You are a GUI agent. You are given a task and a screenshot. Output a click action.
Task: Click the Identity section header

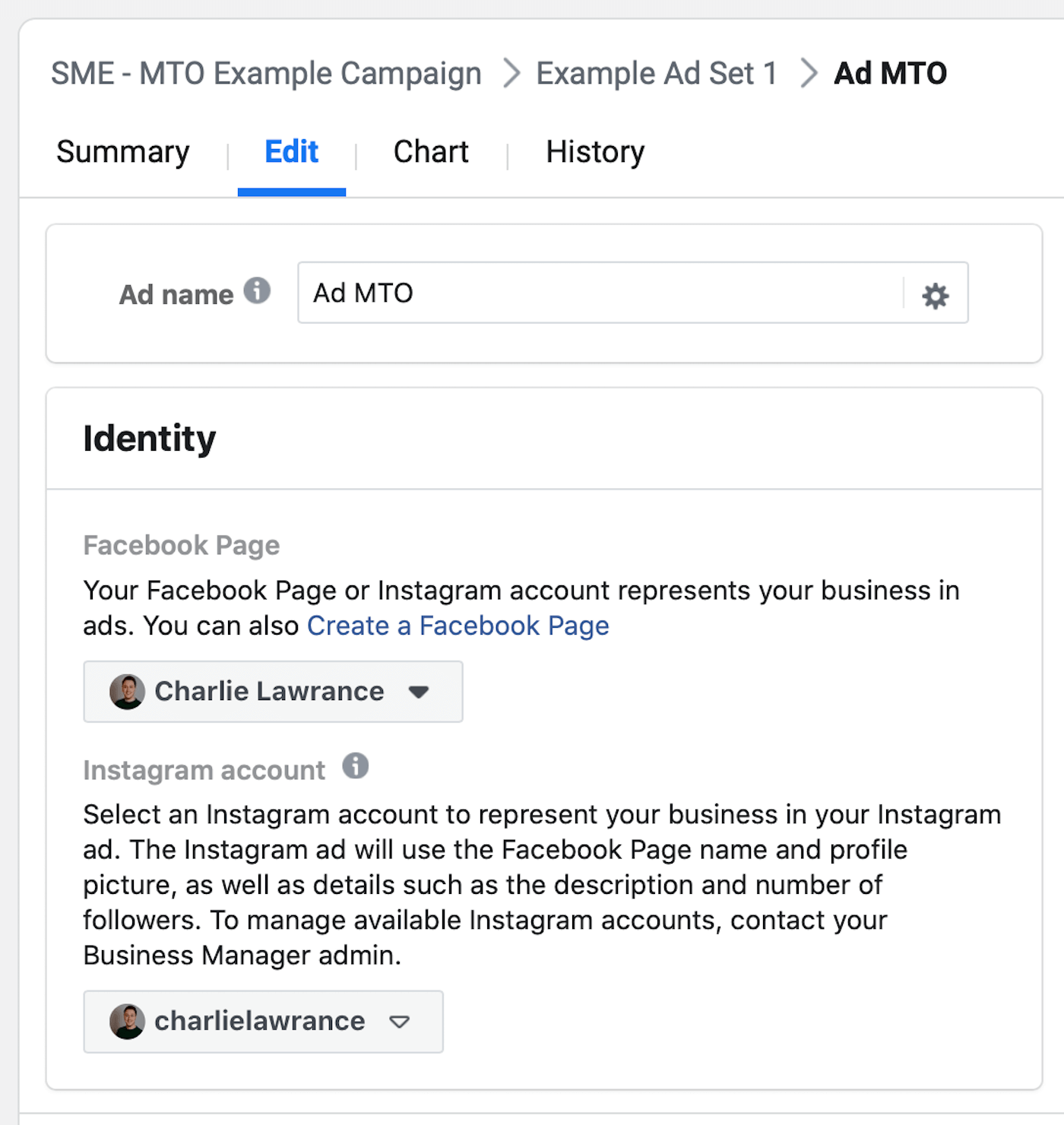(x=150, y=438)
